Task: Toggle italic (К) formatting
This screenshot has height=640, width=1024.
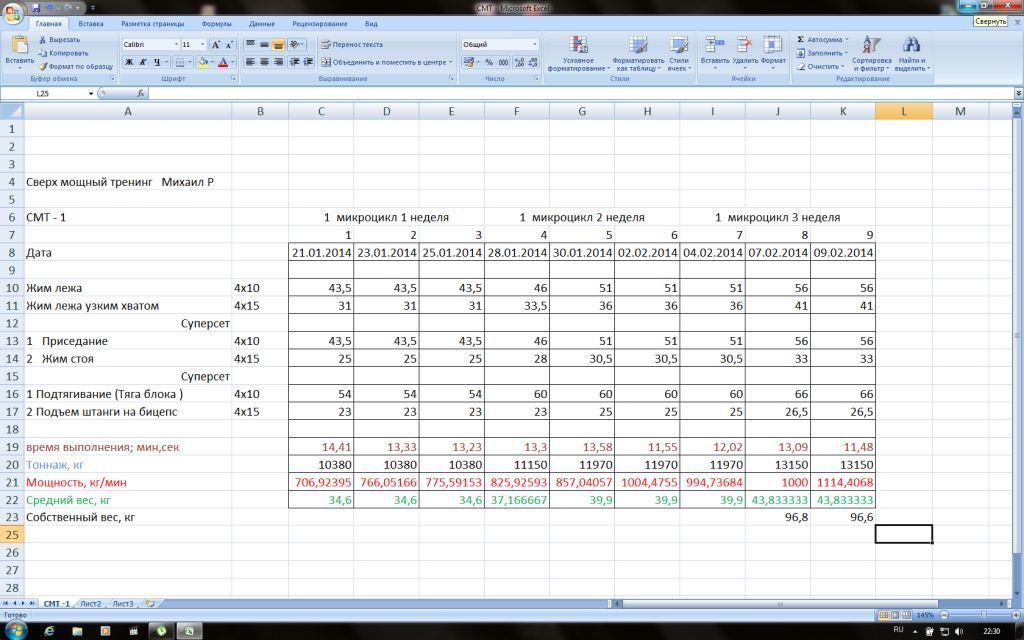Action: pos(143,62)
